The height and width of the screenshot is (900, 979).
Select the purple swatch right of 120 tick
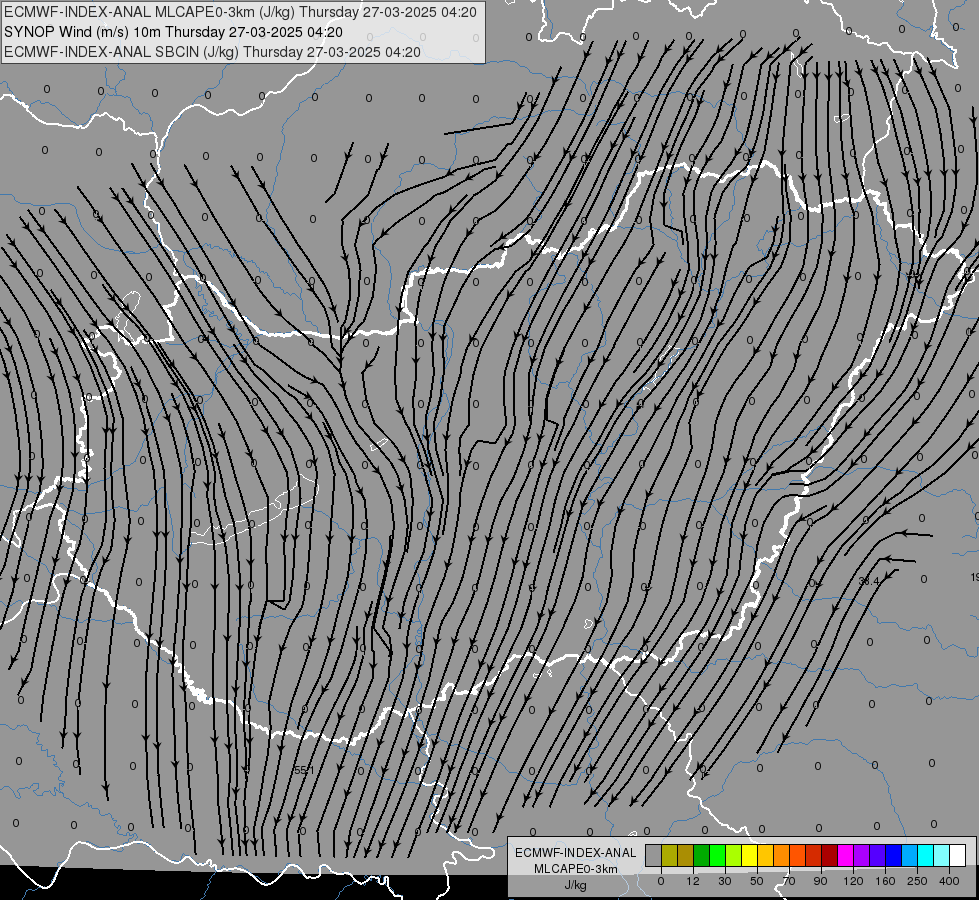[862, 855]
